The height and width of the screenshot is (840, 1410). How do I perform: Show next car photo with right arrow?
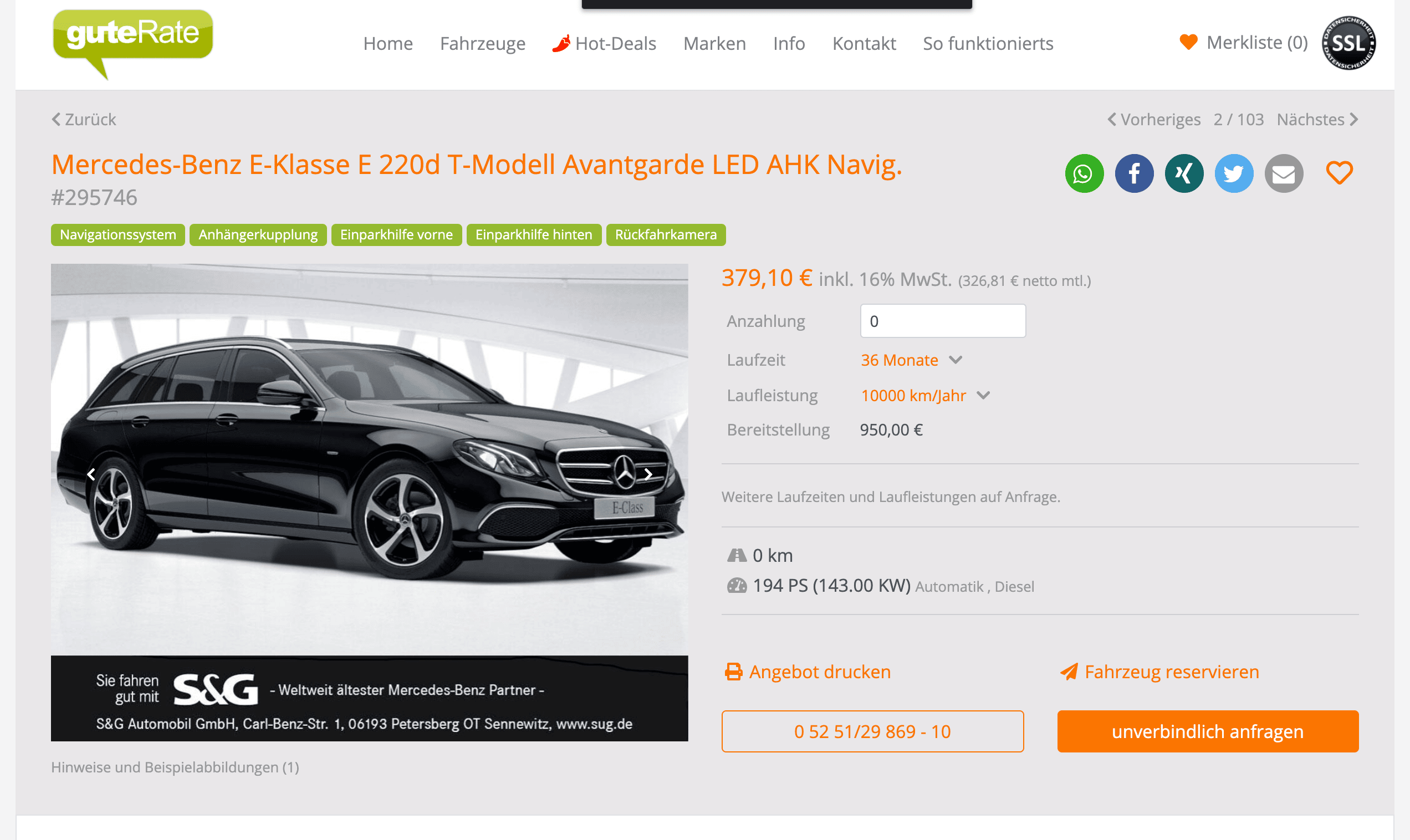click(648, 474)
